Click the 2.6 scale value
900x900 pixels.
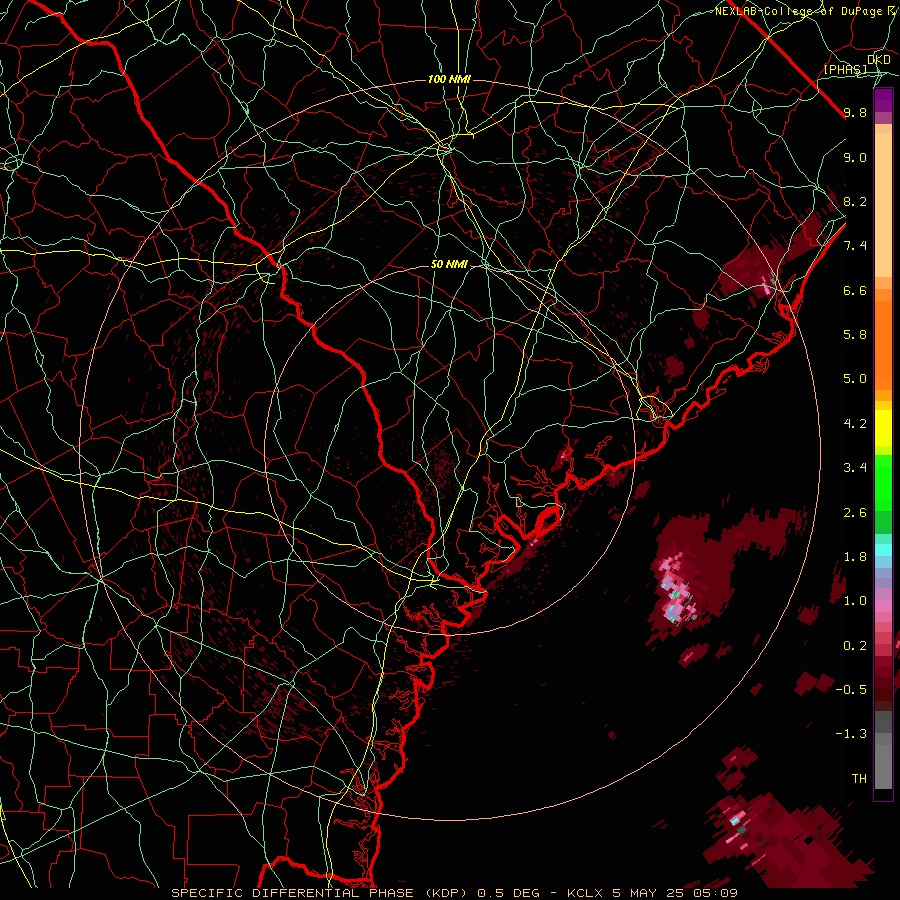coord(855,513)
